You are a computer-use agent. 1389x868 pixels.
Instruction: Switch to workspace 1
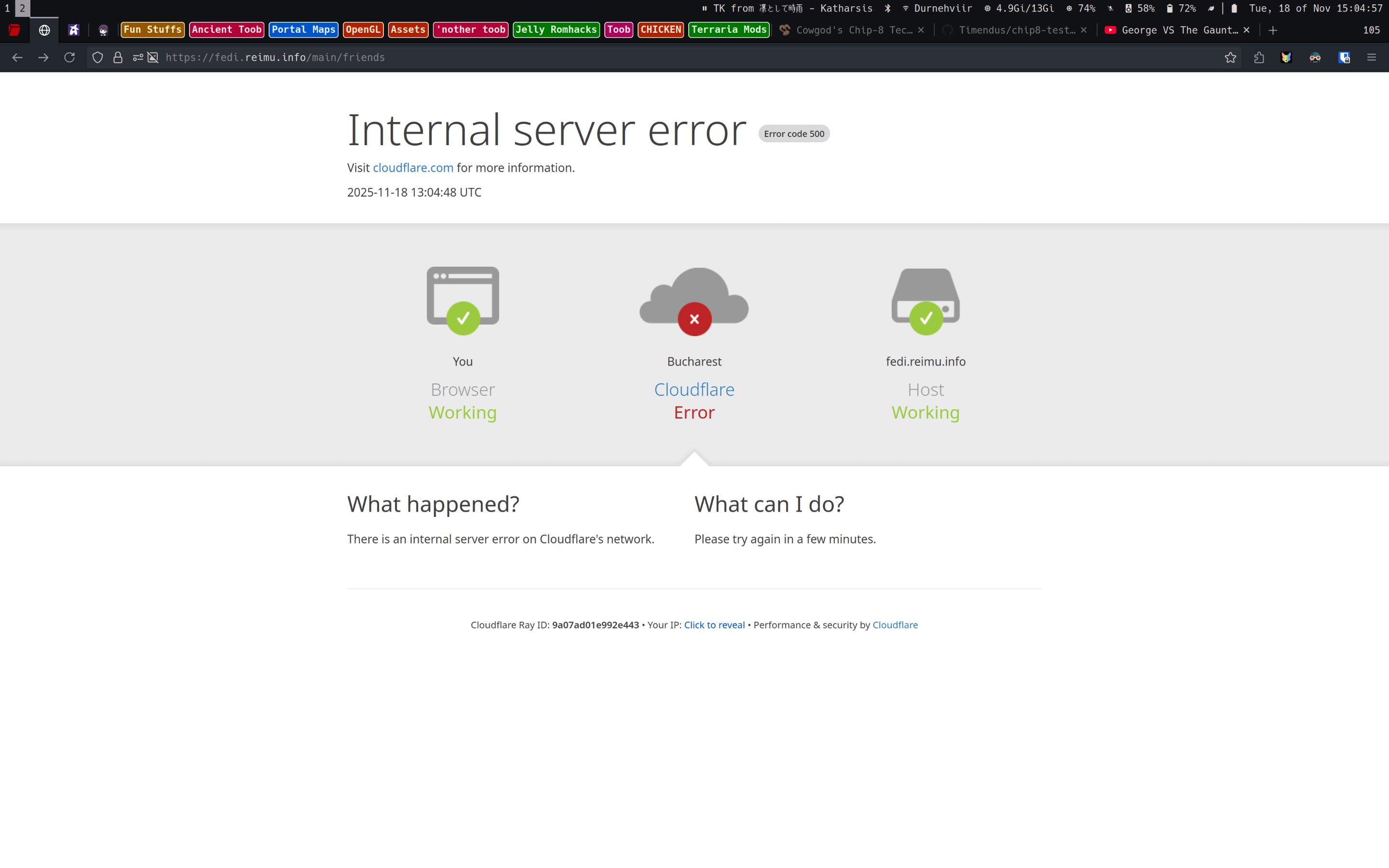tap(7, 8)
